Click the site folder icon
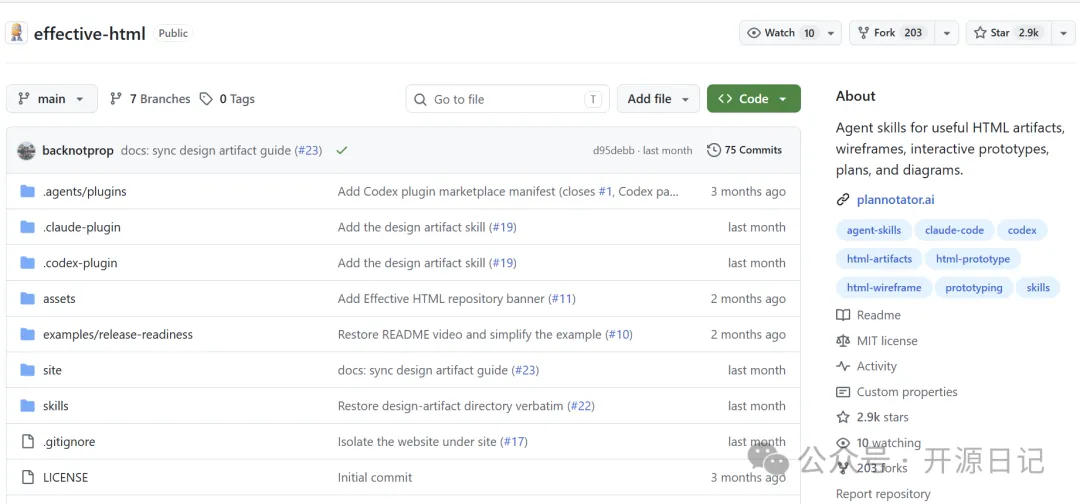This screenshot has height=504, width=1080. pyautogui.click(x=28, y=370)
